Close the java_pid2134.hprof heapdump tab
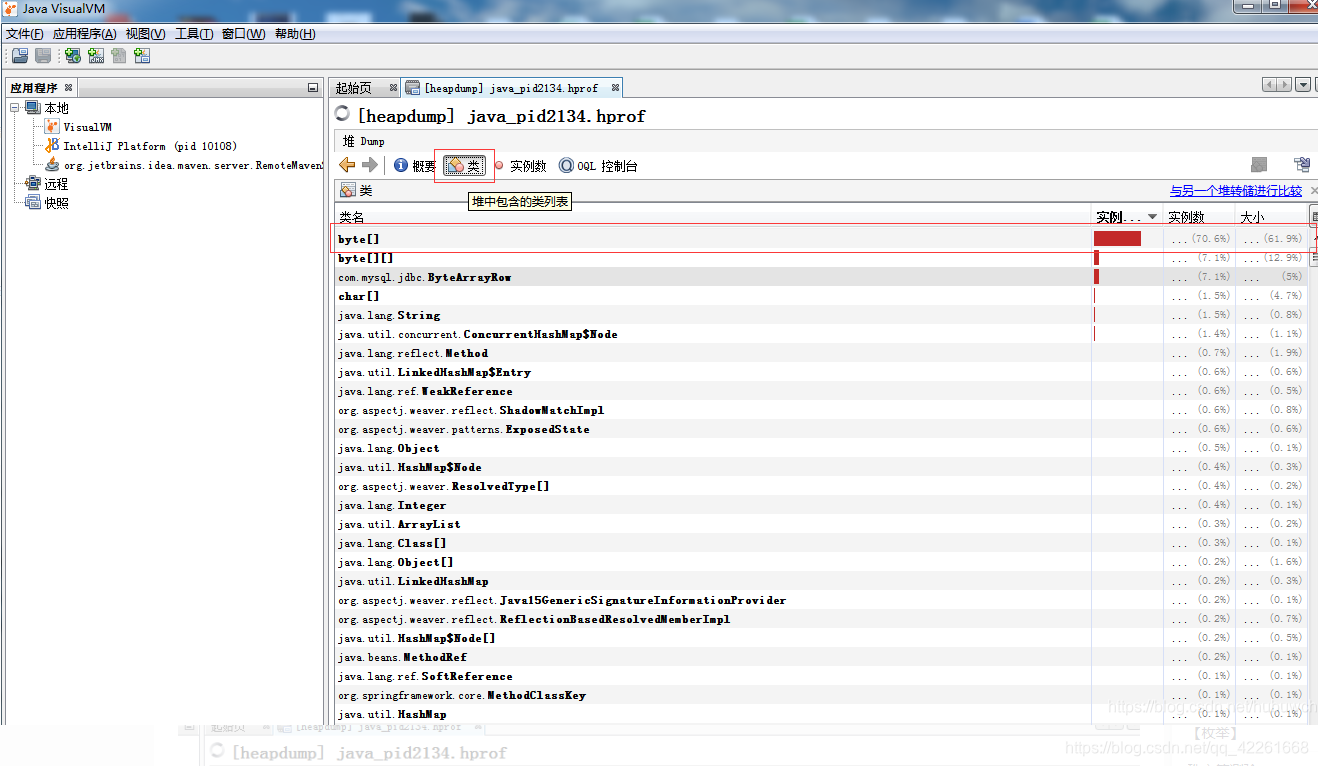Image resolution: width=1318 pixels, height=766 pixels. [615, 88]
